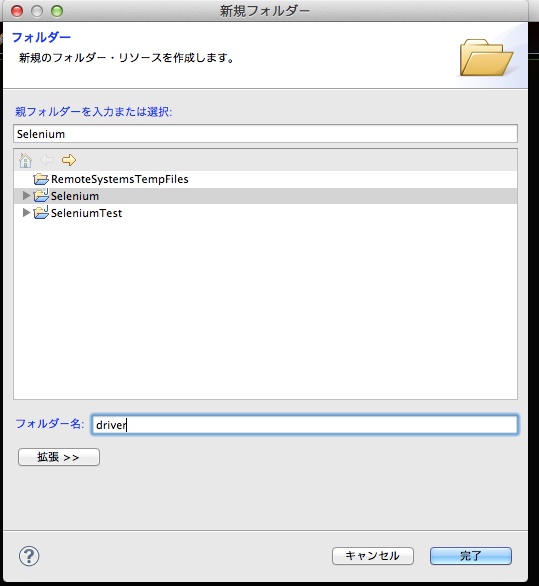Click the SeleniumTest project folder icon
The height and width of the screenshot is (586, 539).
tap(41, 213)
